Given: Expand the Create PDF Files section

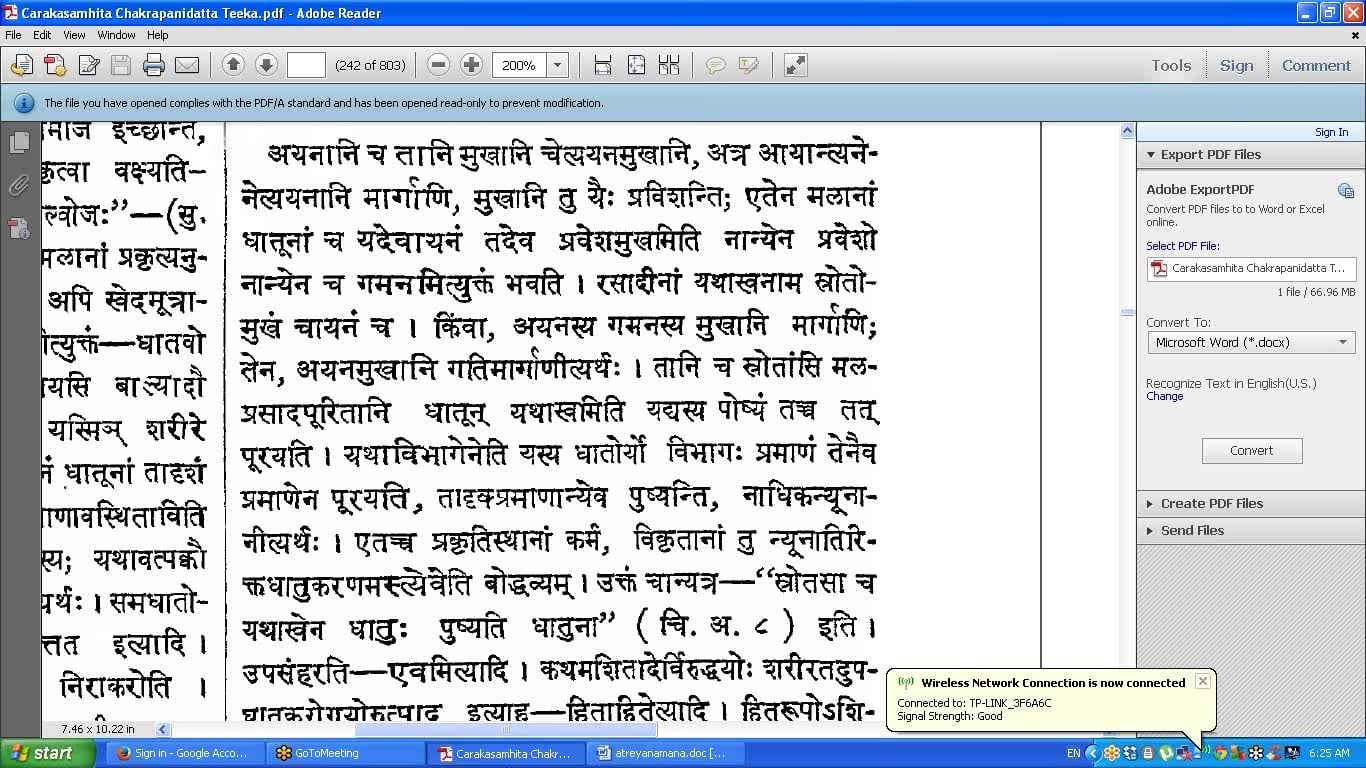Looking at the screenshot, I should [x=1211, y=503].
